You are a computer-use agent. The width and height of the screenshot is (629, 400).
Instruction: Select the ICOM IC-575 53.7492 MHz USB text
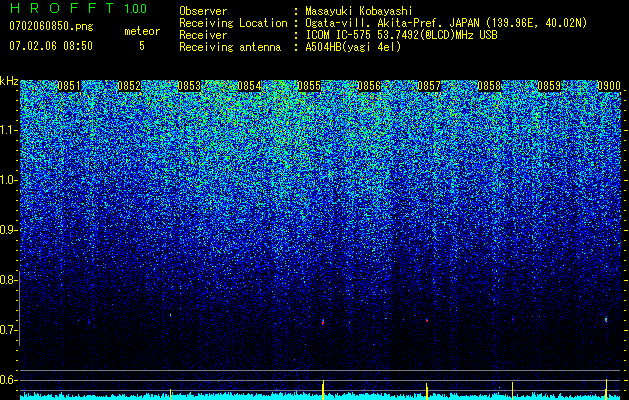coord(401,35)
